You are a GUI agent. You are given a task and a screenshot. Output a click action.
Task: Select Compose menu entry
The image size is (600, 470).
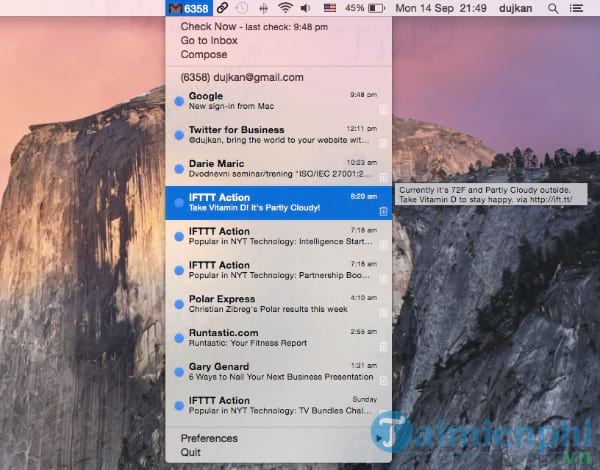pos(279,54)
